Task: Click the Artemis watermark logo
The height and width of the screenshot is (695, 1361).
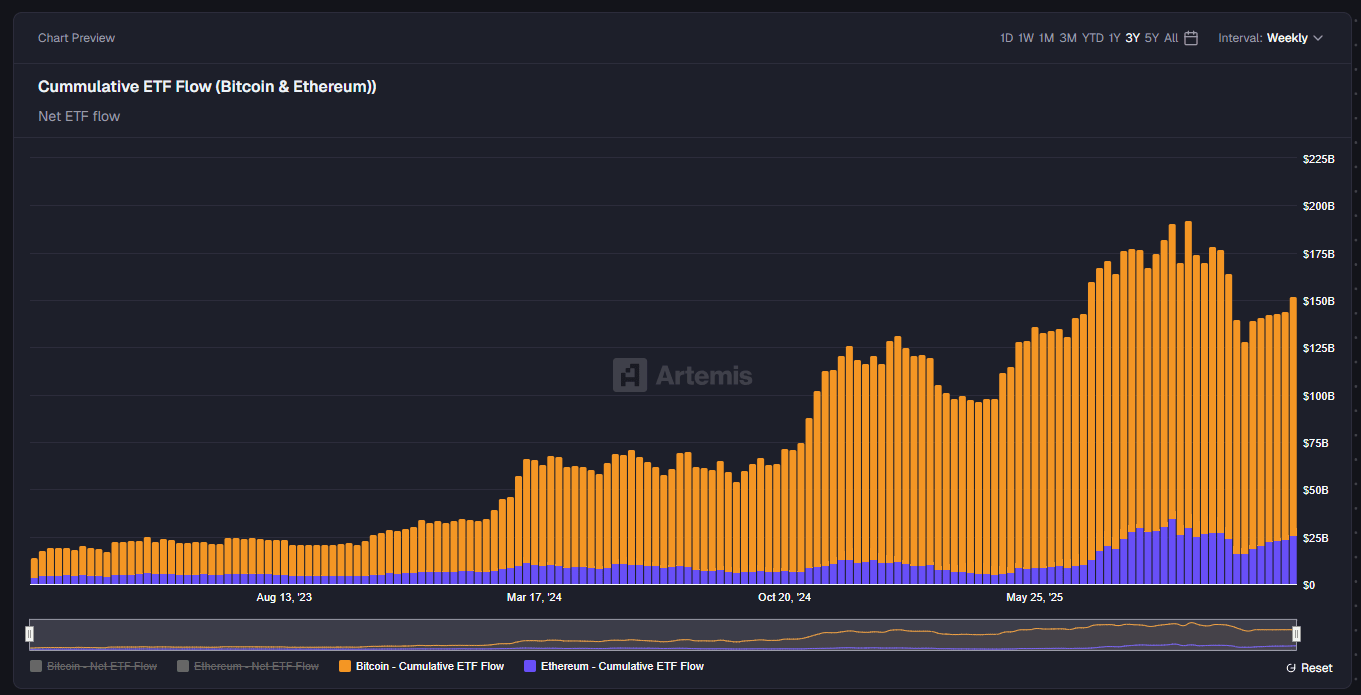Action: coord(630,375)
